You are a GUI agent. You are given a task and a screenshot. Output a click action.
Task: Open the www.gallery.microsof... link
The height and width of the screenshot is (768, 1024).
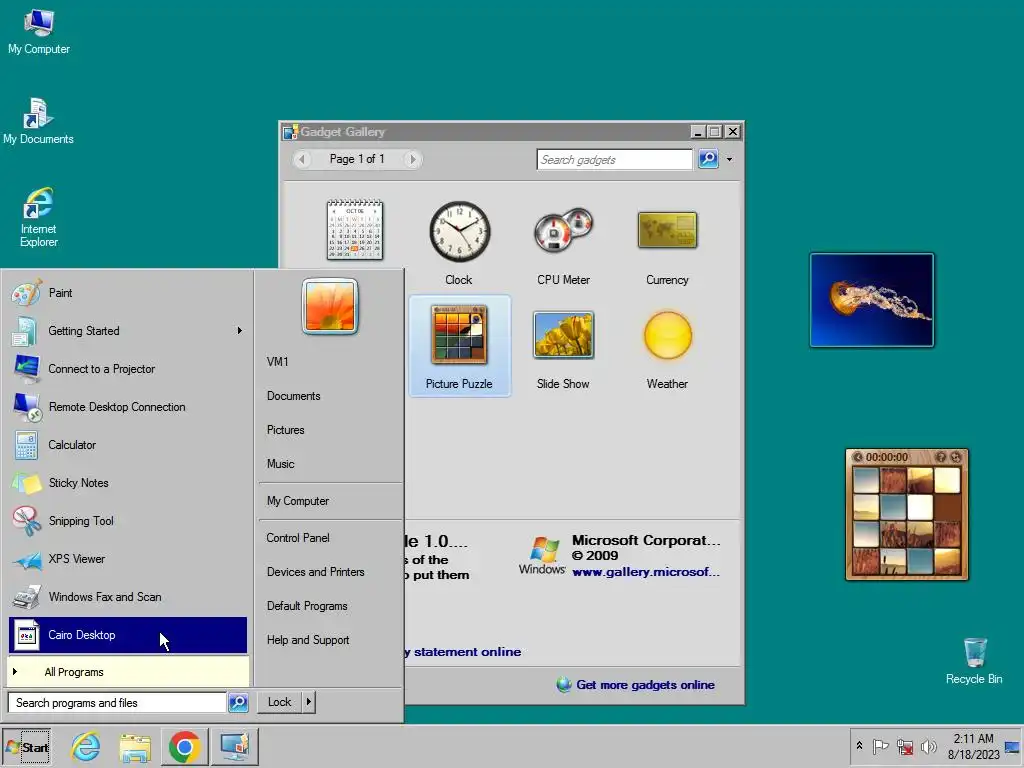pos(646,572)
